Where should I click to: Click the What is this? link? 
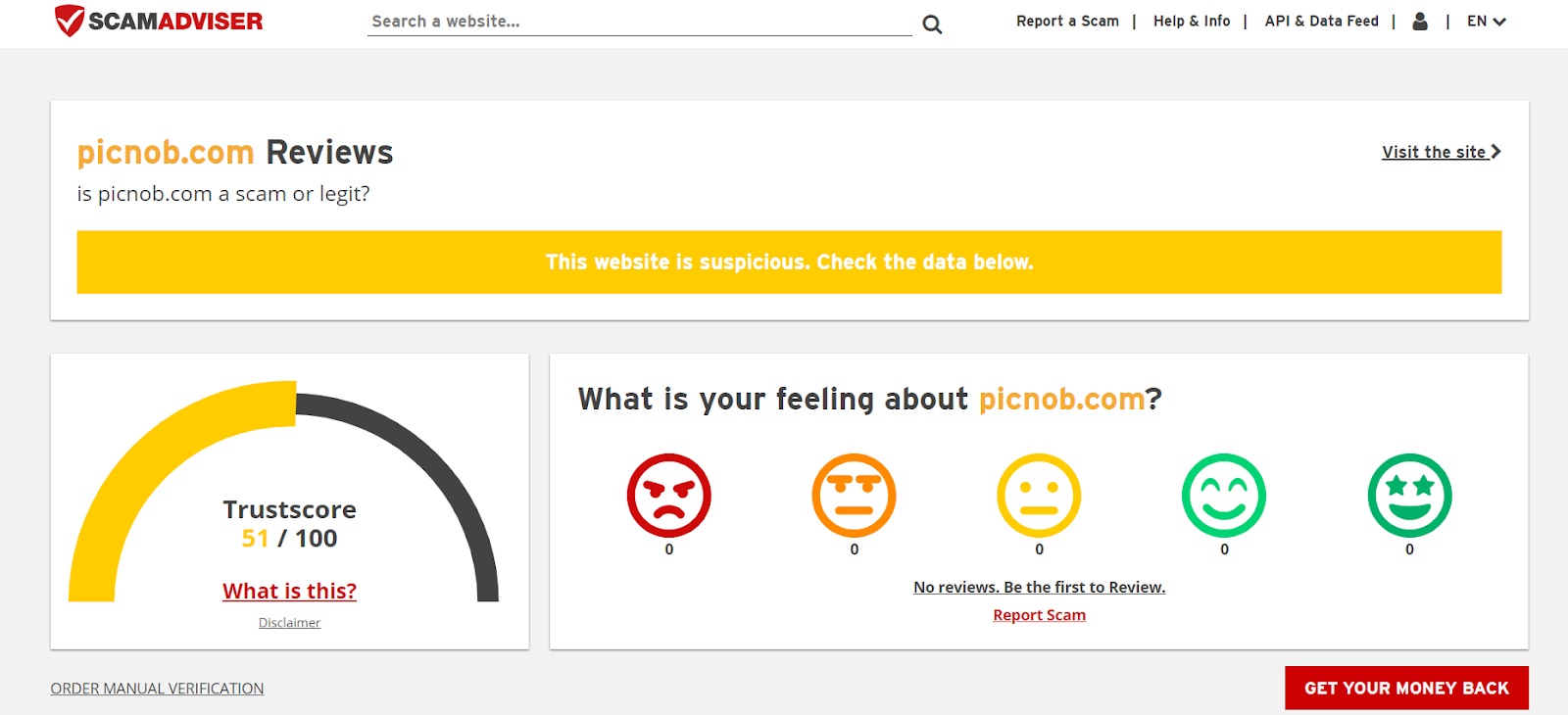point(289,591)
